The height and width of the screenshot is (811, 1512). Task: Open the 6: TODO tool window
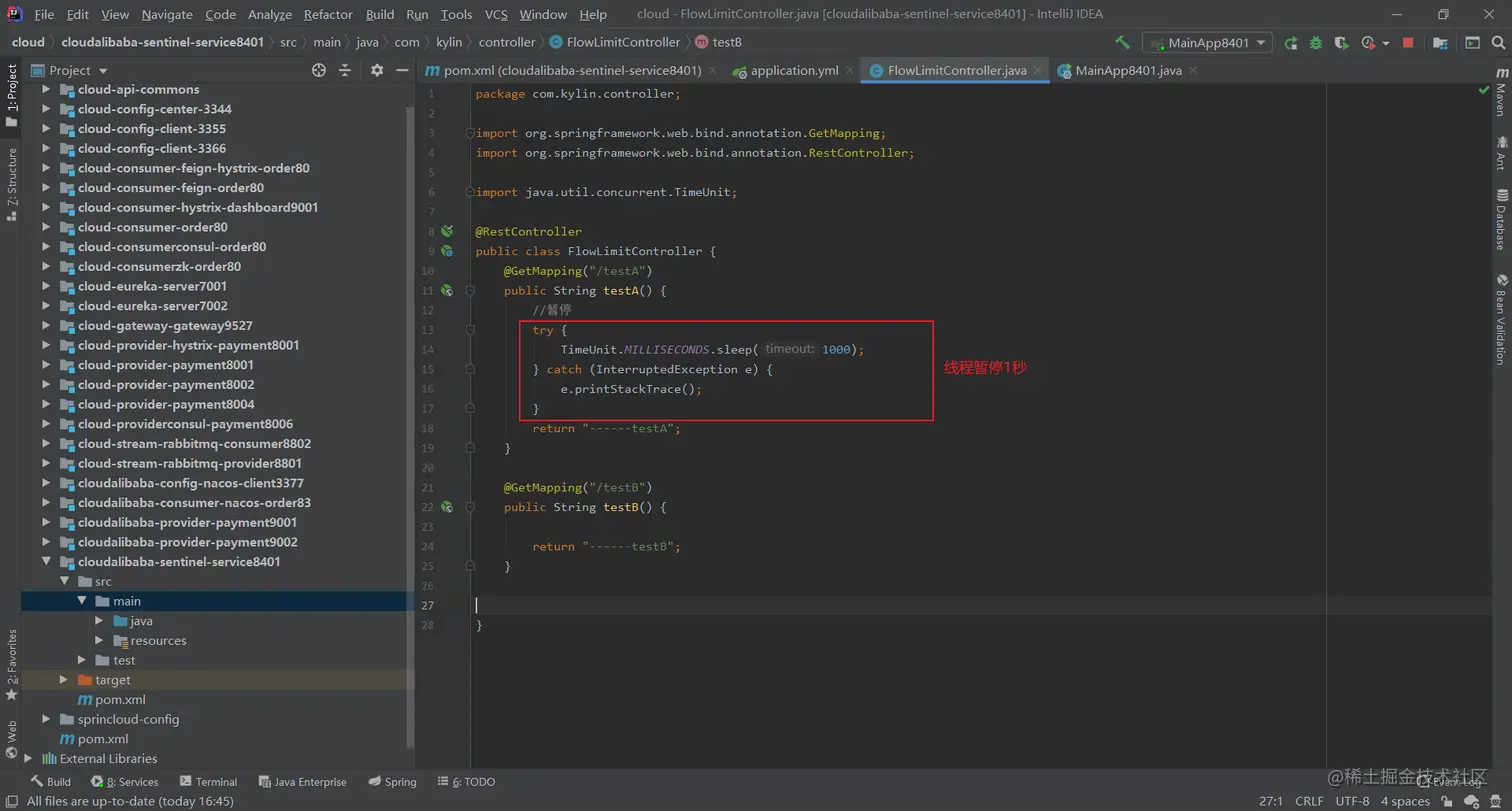(465, 782)
